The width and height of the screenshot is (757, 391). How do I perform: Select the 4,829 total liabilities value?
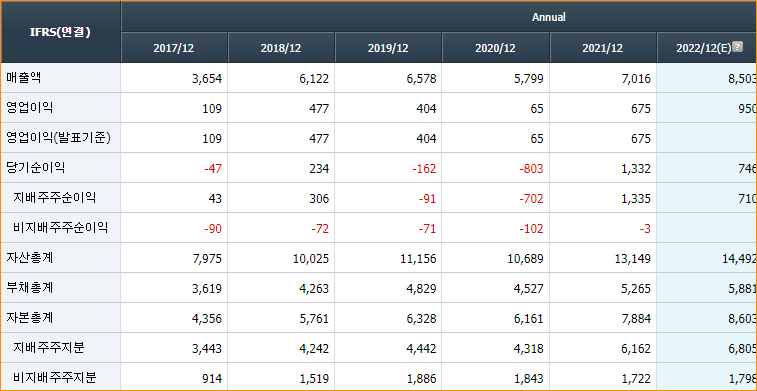point(421,288)
